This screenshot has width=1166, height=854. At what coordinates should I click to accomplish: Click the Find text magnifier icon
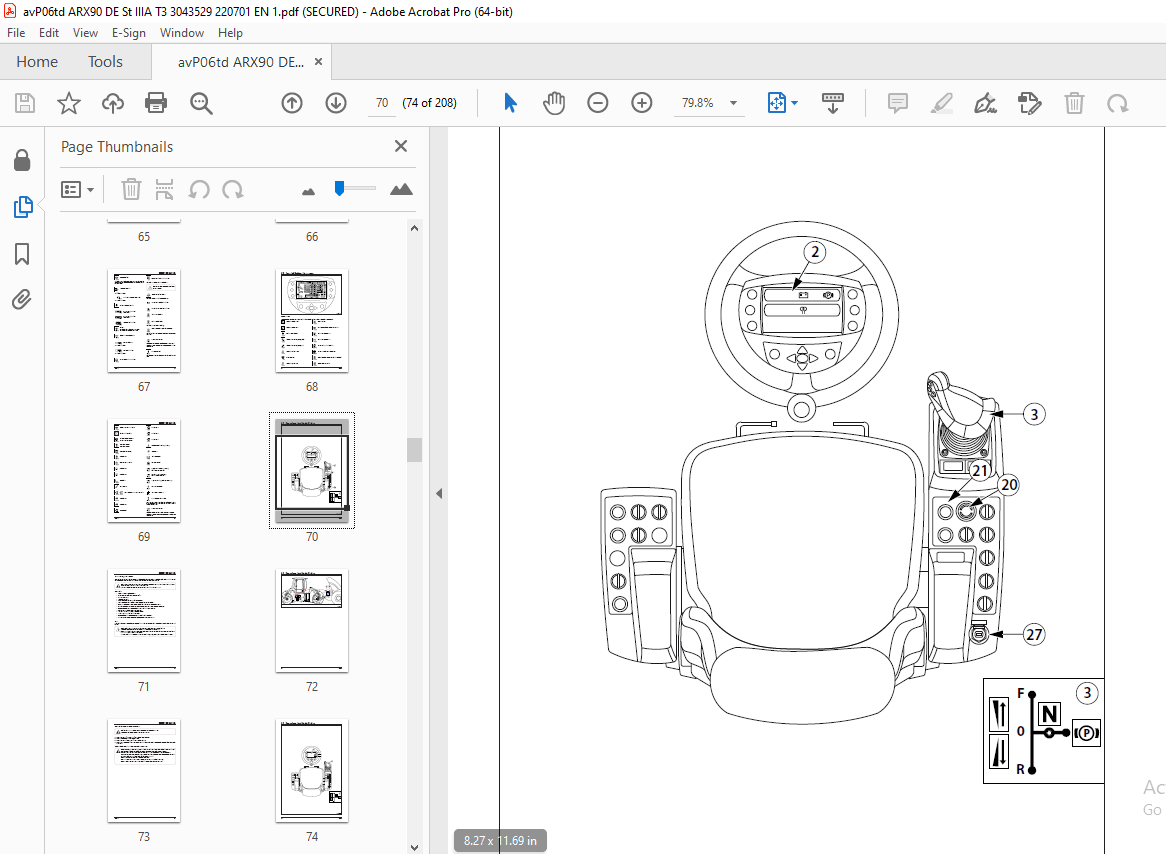click(201, 103)
